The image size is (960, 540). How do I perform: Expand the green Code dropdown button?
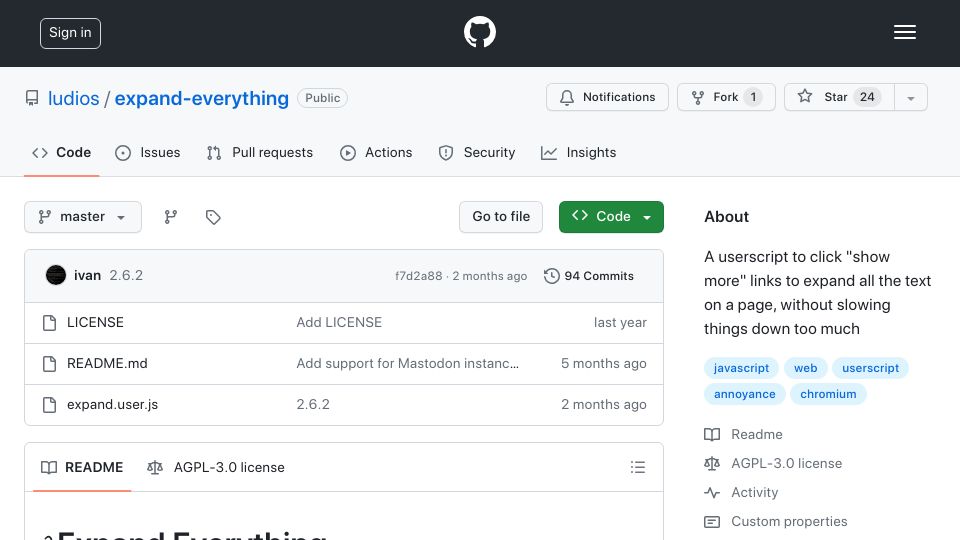[x=611, y=217]
